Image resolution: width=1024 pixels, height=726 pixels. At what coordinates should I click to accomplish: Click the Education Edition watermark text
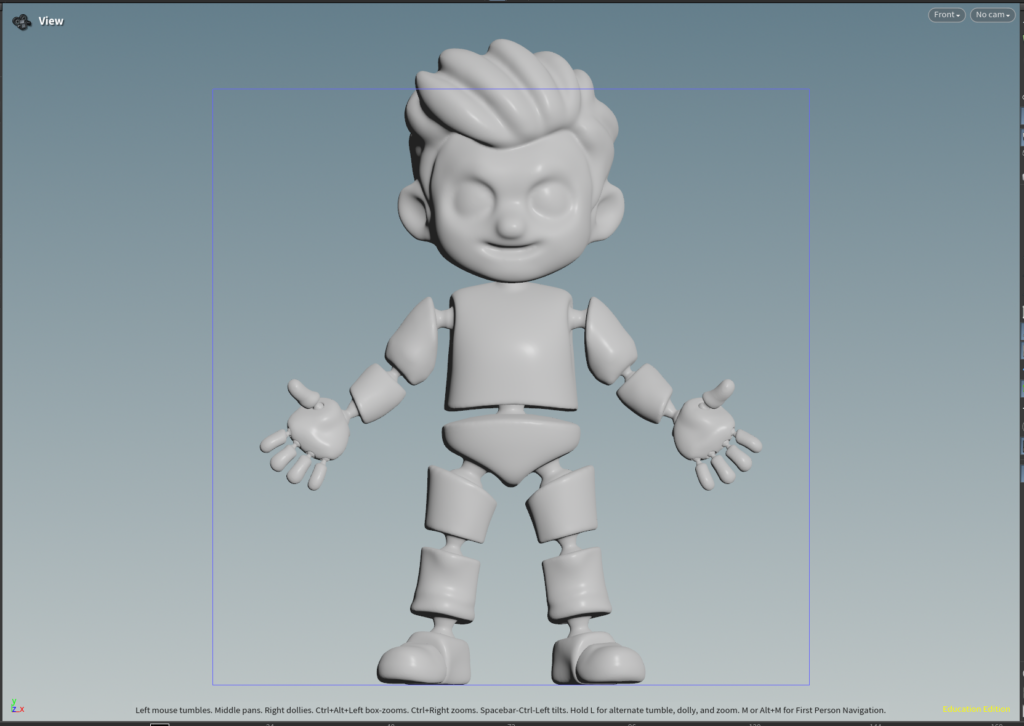975,710
